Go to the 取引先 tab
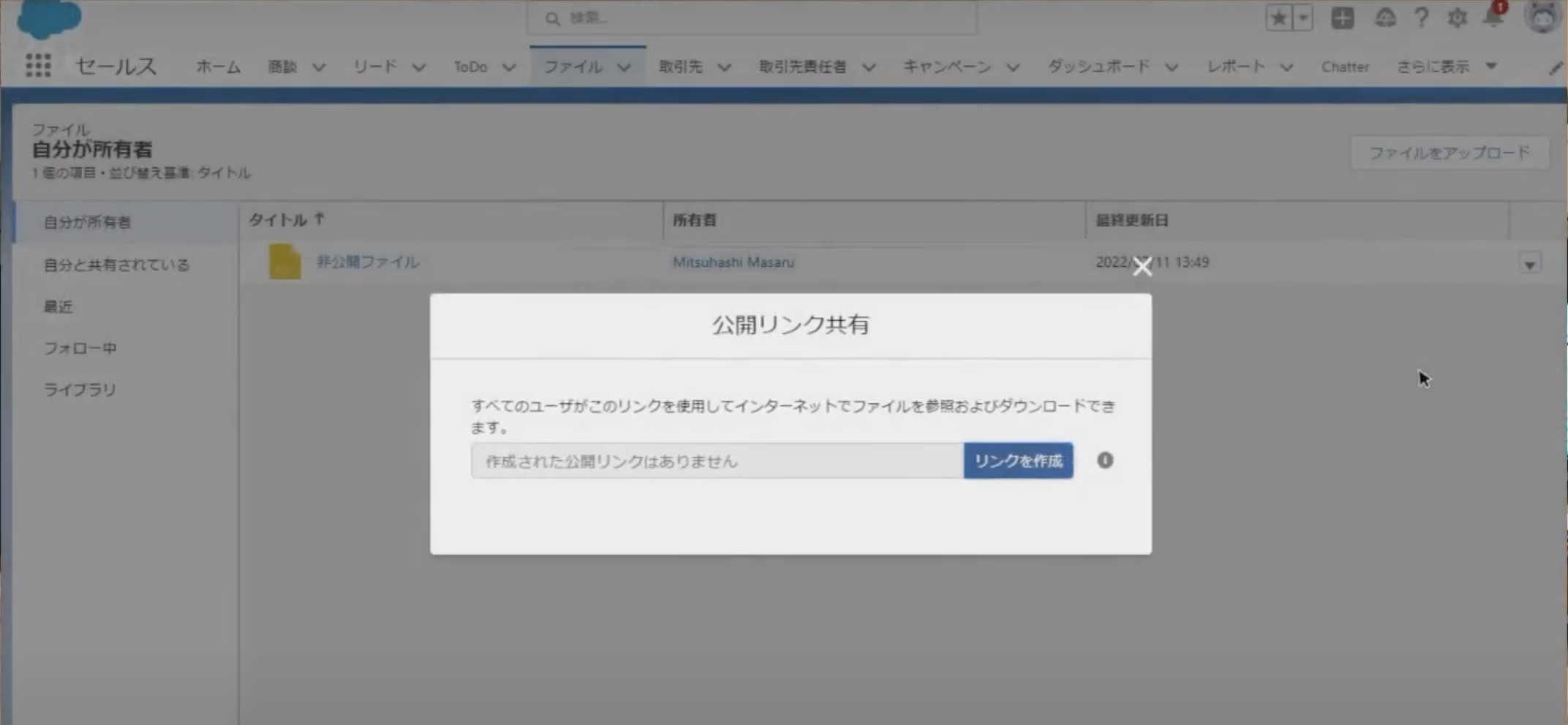1568x725 pixels. pos(680,67)
